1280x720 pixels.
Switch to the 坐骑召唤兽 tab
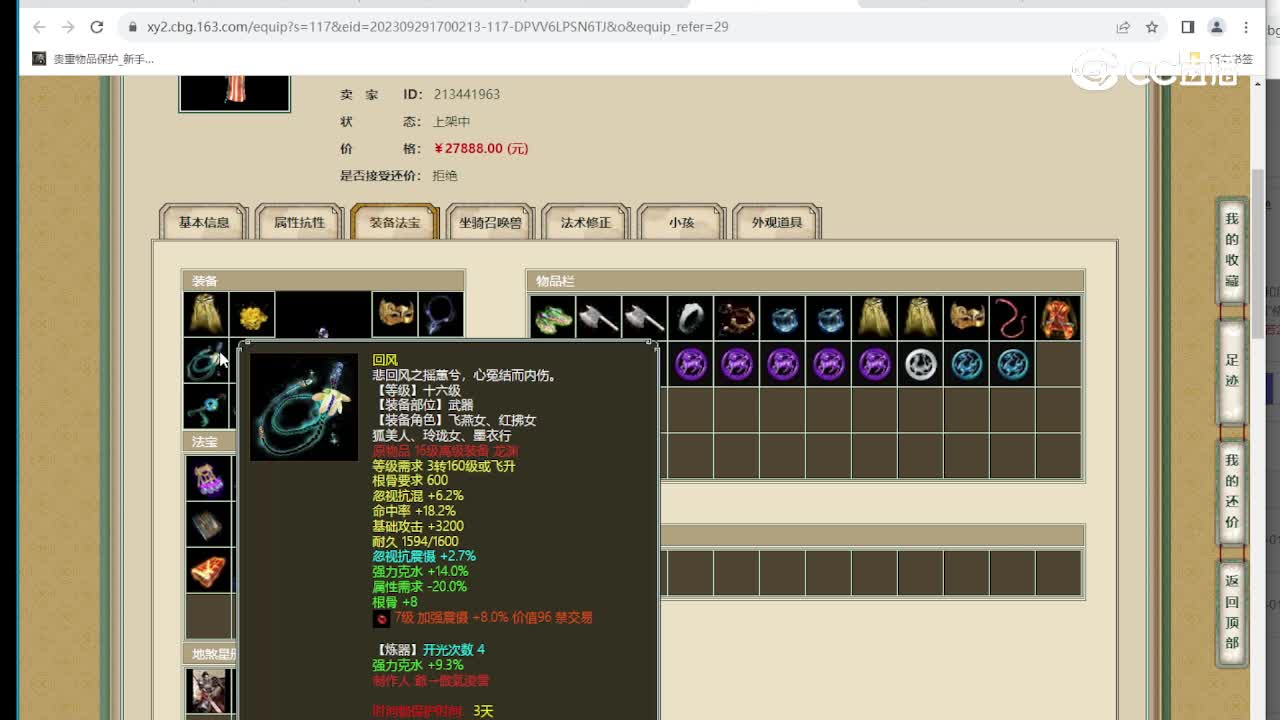point(490,222)
